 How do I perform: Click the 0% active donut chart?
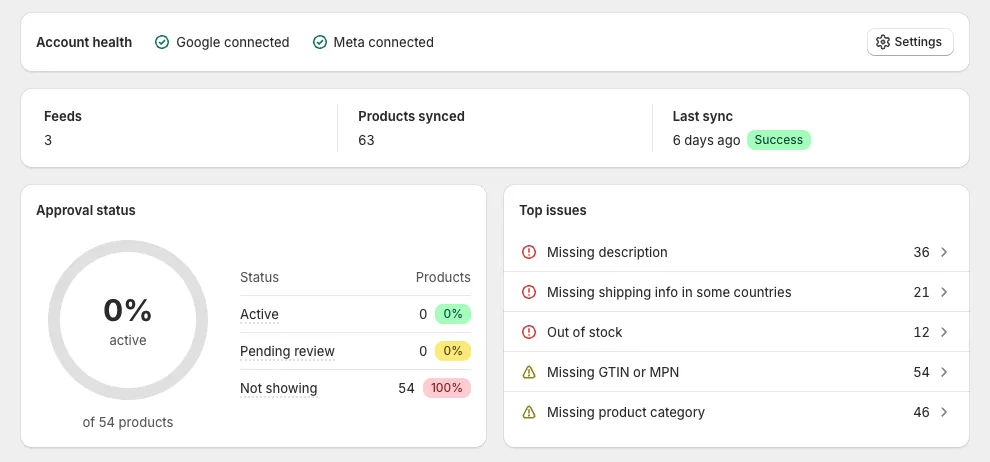click(128, 320)
